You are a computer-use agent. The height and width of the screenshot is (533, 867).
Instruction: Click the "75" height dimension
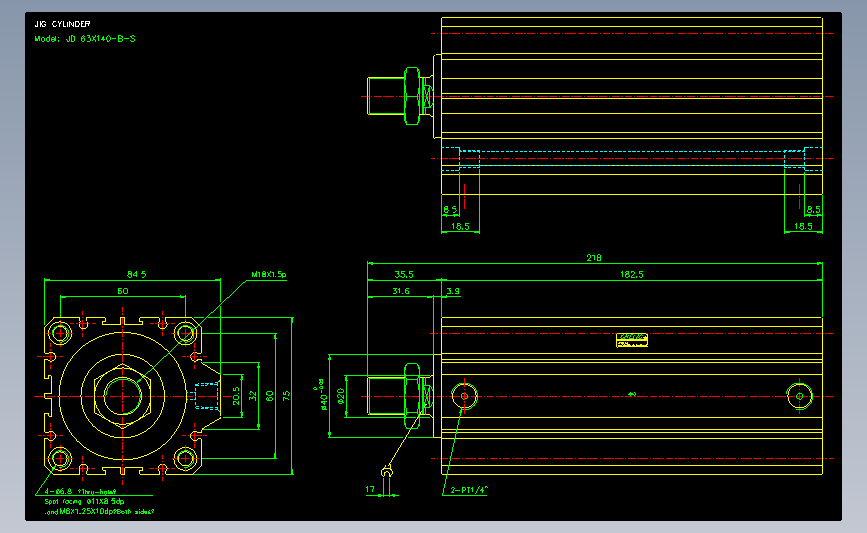coord(286,396)
